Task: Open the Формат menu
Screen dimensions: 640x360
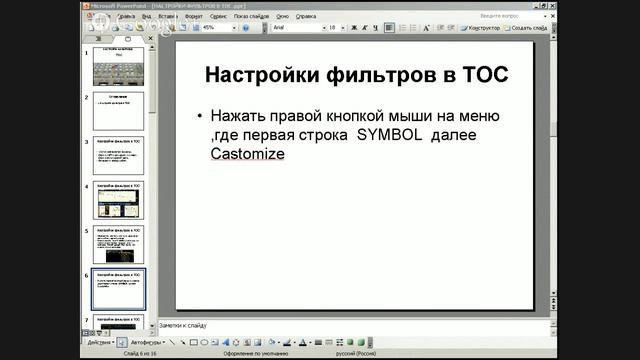Action: click(193, 16)
